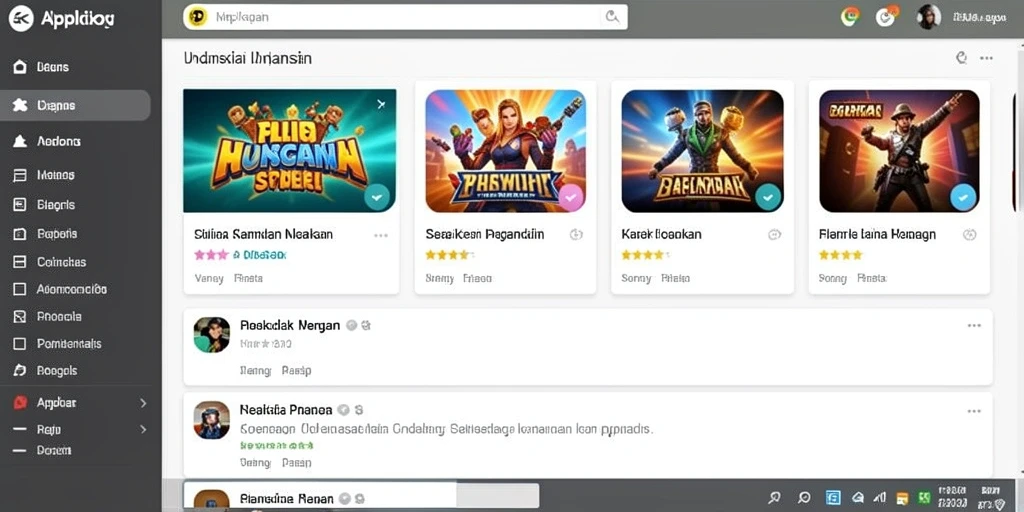Toggle the pink check badge on second thumbnail
This screenshot has width=1024, height=512.
tap(571, 196)
